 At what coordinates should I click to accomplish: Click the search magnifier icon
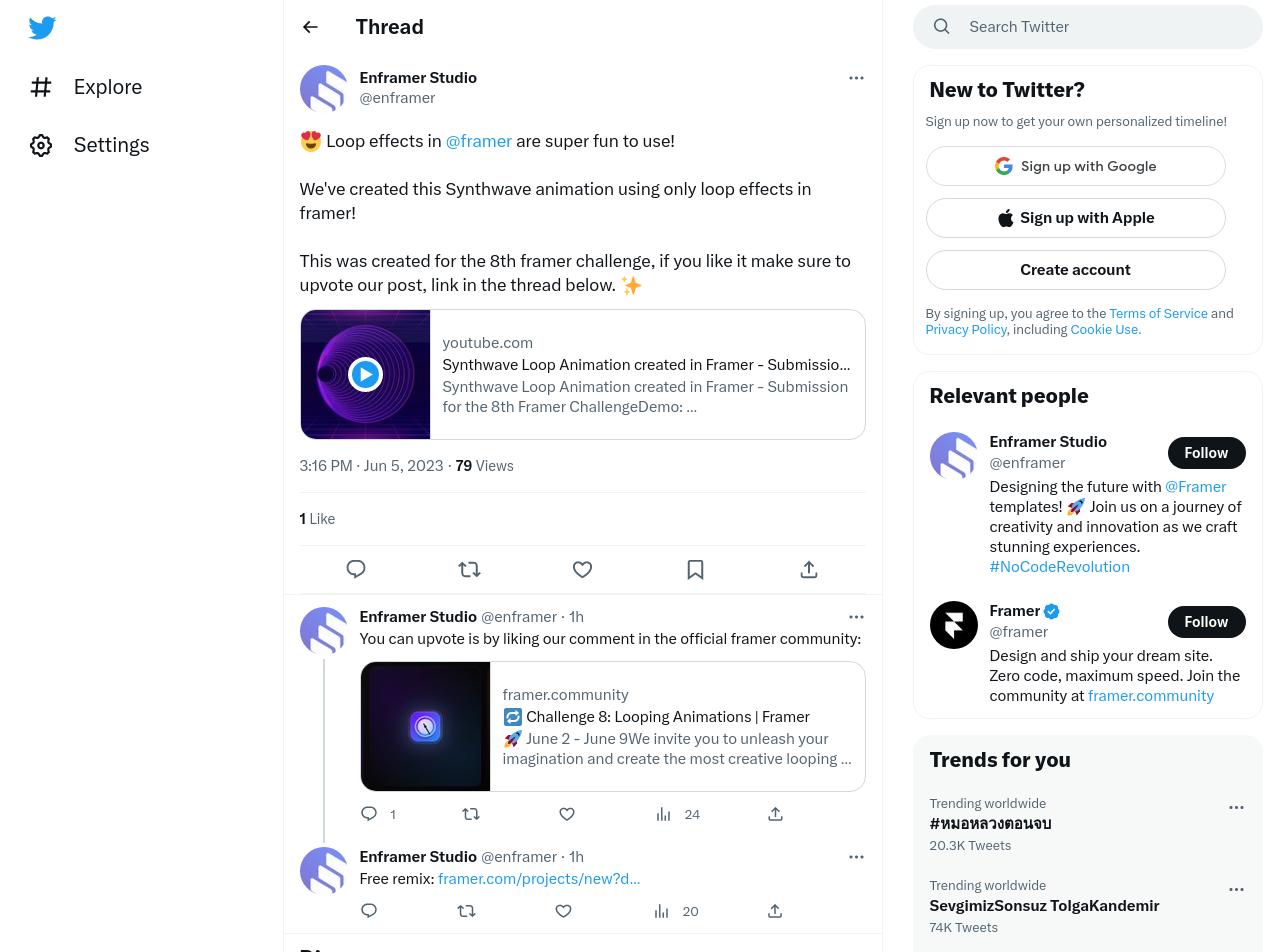pyautogui.click(x=941, y=26)
